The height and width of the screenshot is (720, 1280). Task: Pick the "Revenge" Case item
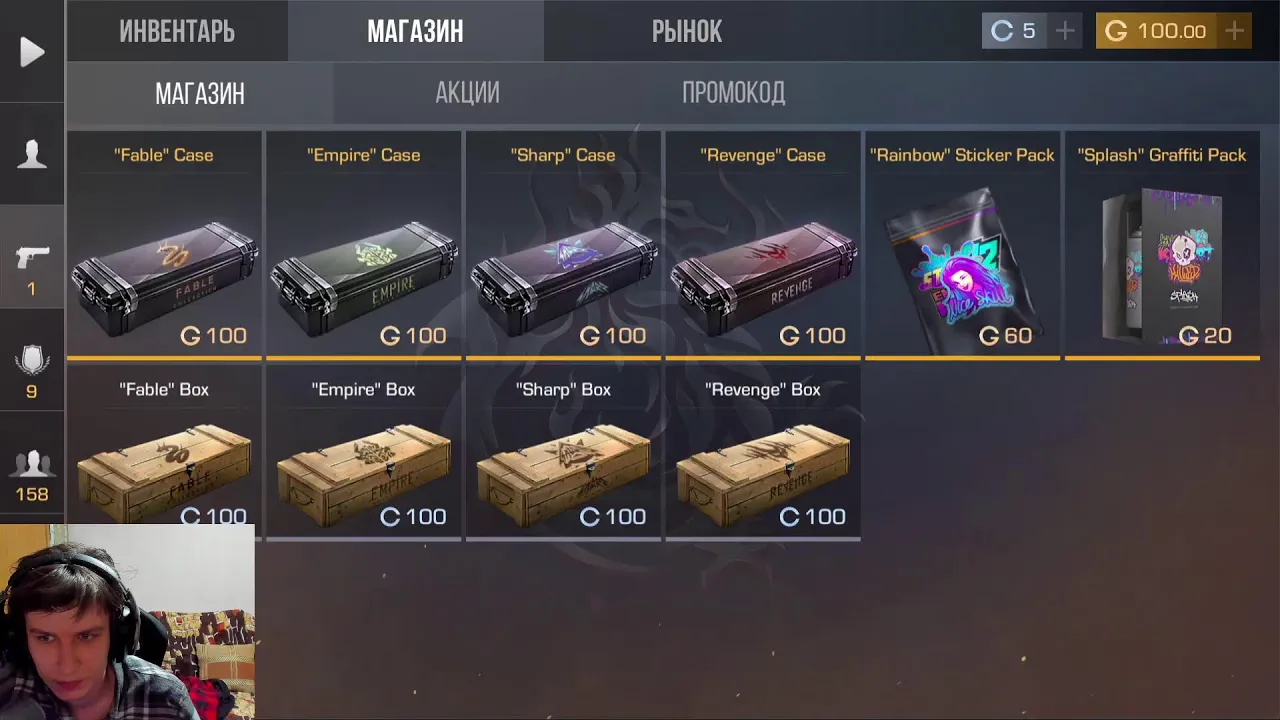tap(763, 245)
